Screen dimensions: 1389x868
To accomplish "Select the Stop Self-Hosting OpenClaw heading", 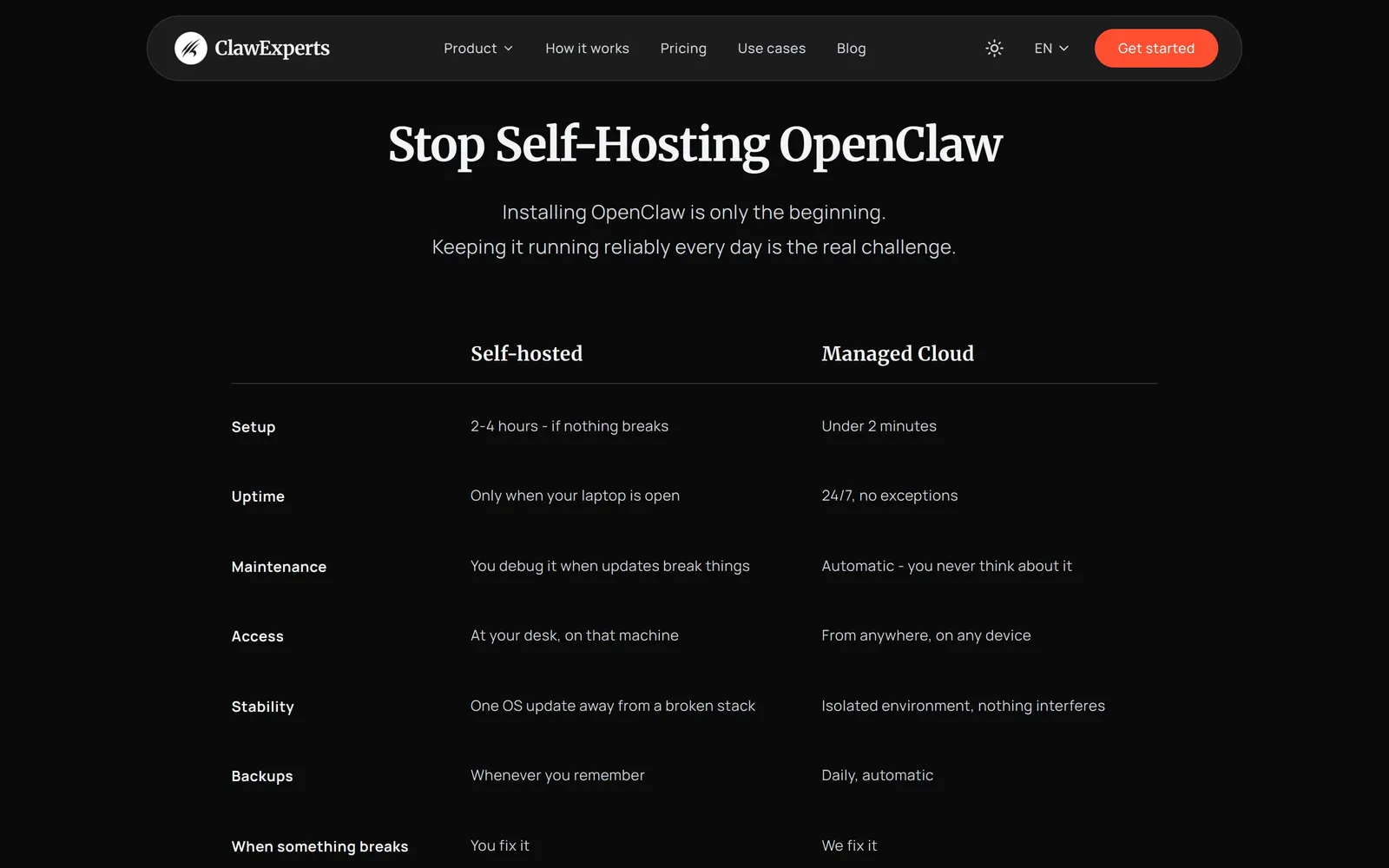I will tap(694, 145).
